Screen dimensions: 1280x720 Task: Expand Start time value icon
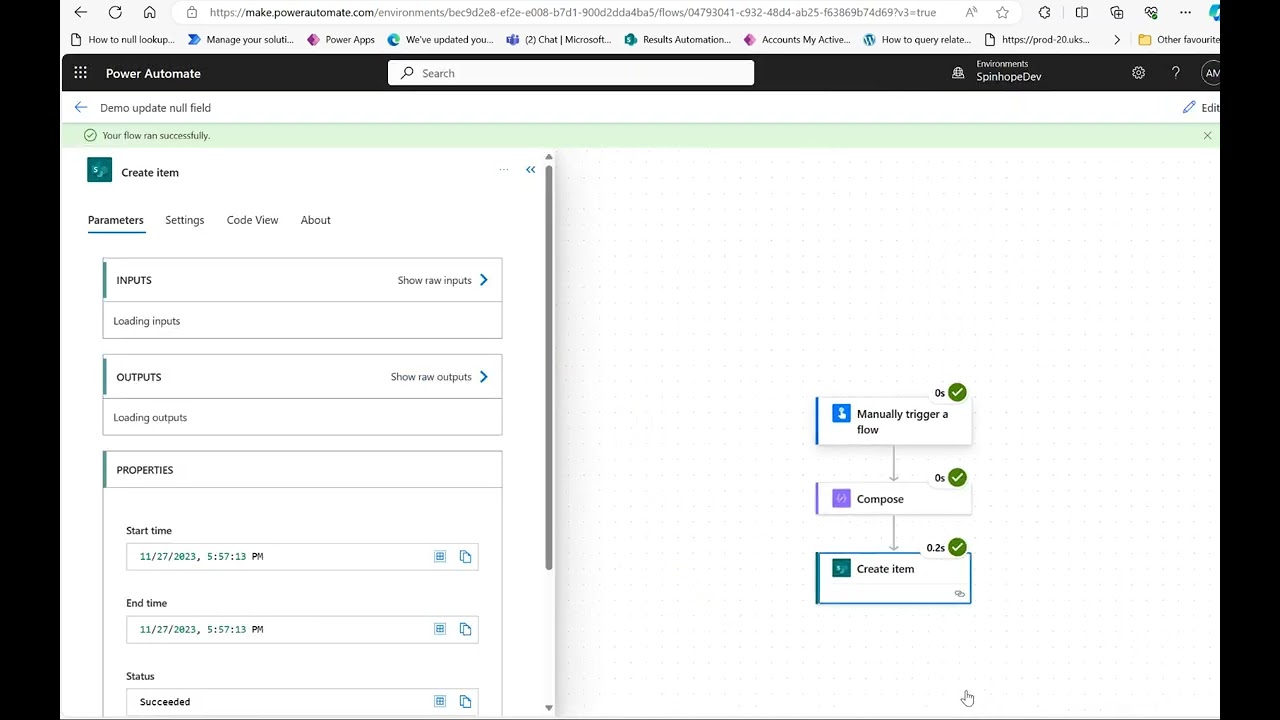coord(440,556)
